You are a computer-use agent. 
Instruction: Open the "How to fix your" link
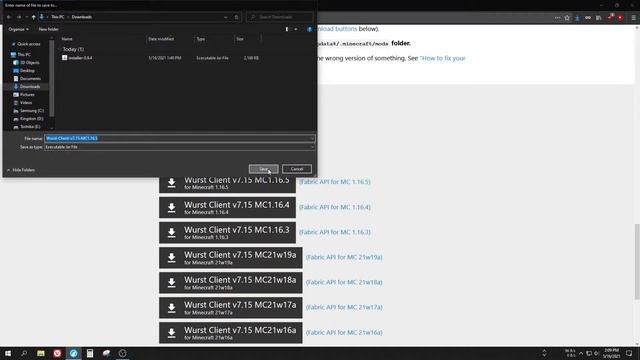442,58
